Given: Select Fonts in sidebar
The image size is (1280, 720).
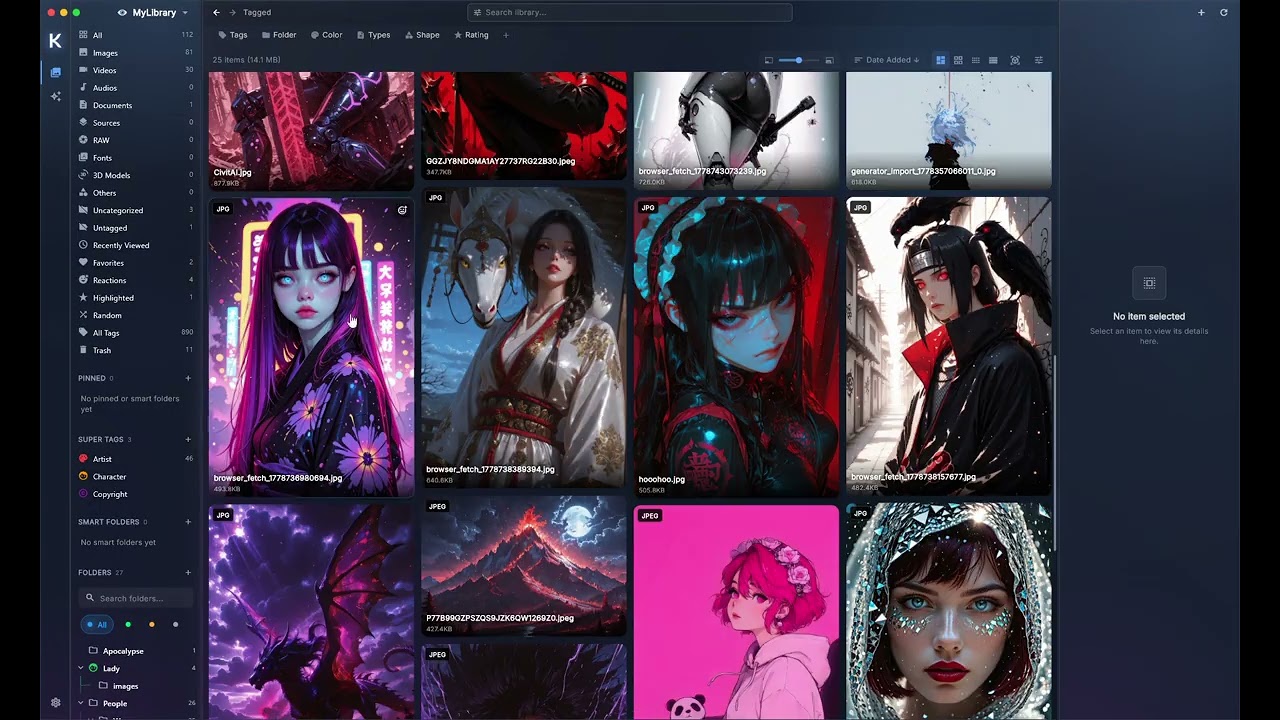Looking at the screenshot, I should pos(136,158).
